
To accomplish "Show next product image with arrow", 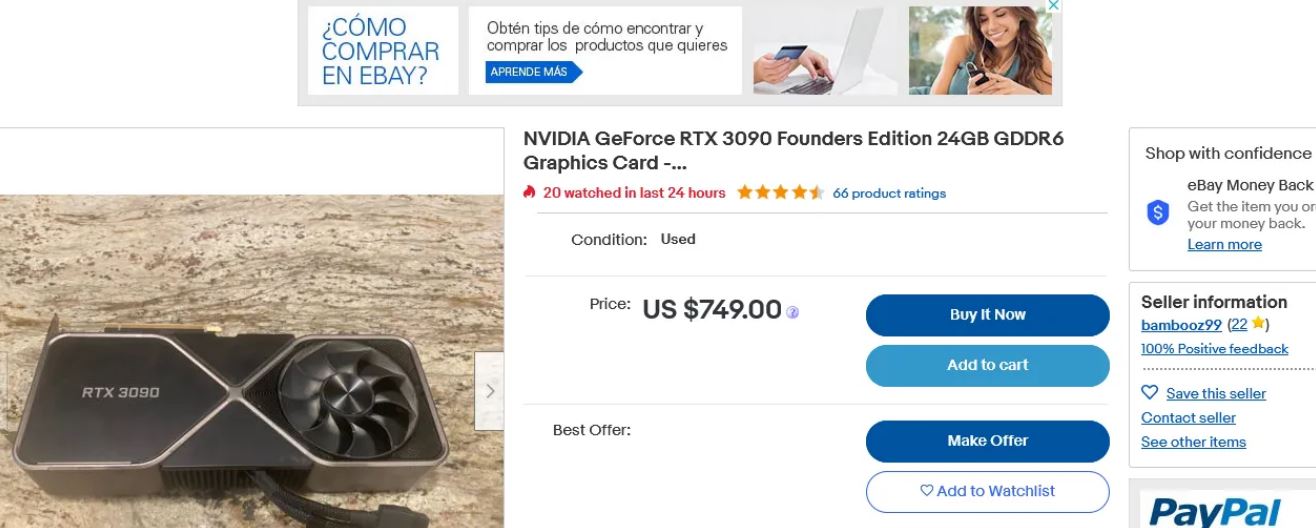I will pyautogui.click(x=489, y=391).
